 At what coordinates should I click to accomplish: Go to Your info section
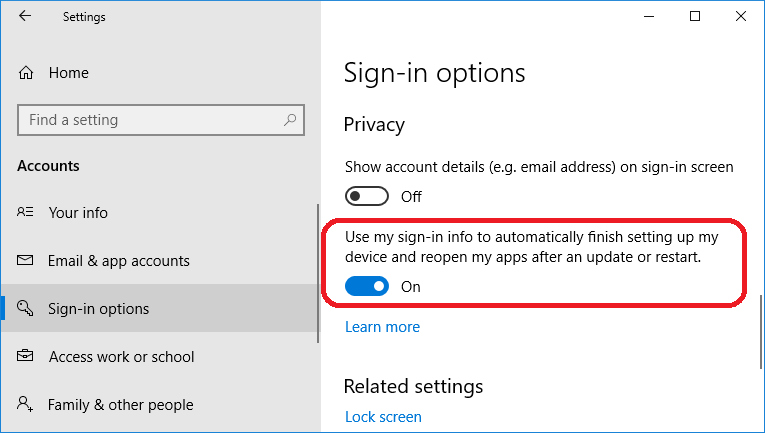(x=78, y=213)
